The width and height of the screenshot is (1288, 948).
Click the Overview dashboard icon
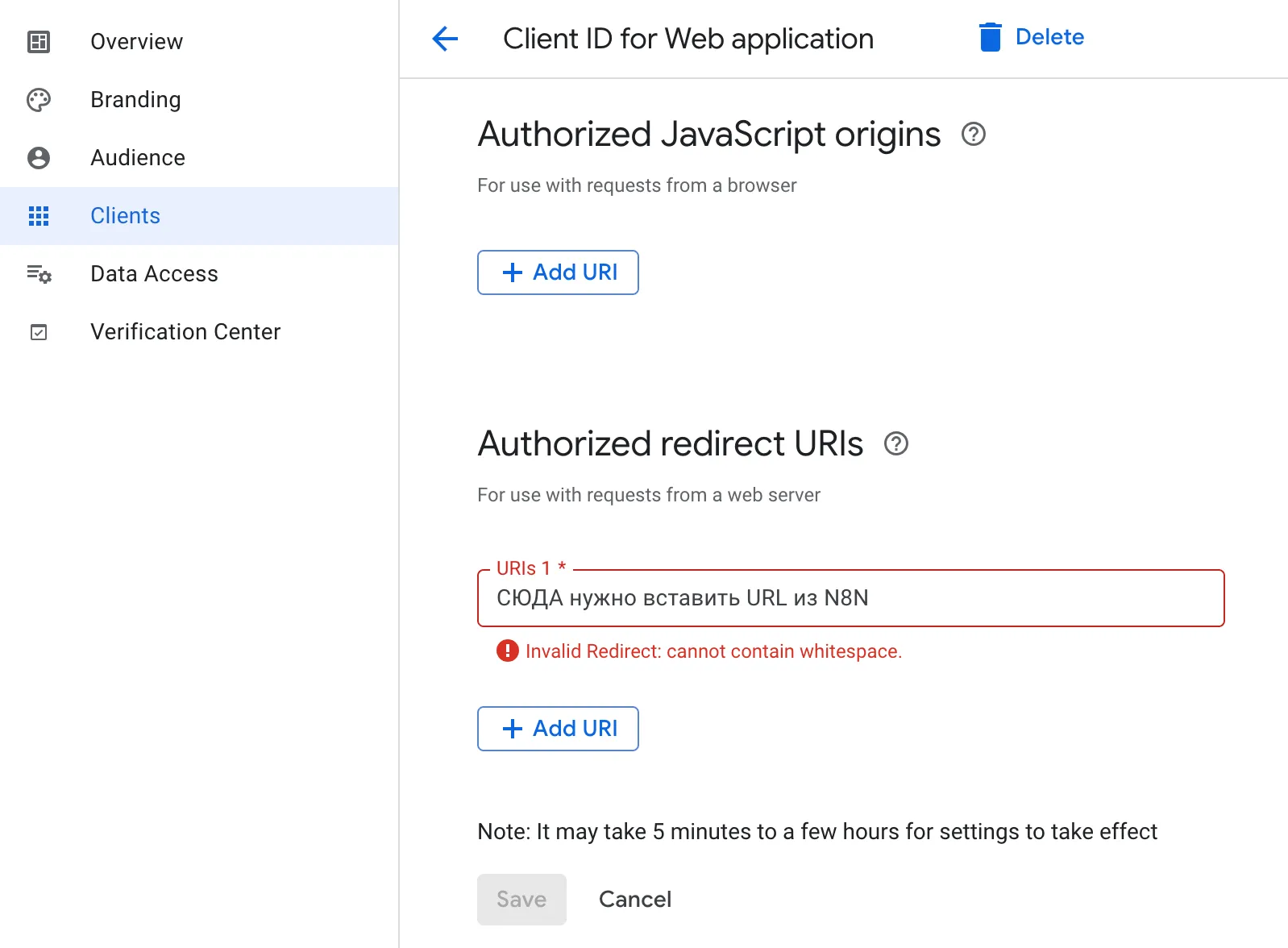[39, 42]
